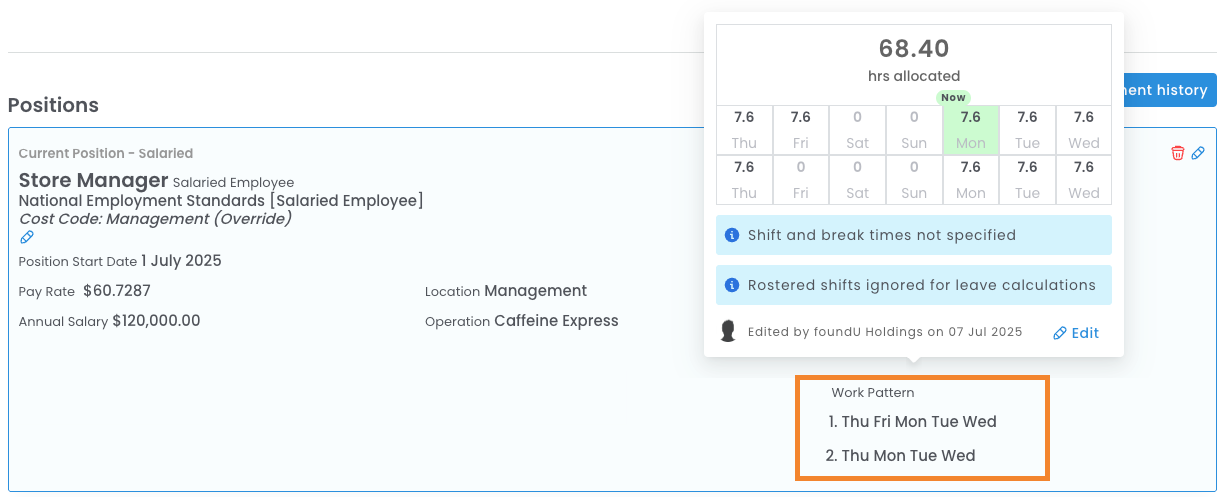This screenshot has height=498, width=1224.
Task: Click info icon beside shift times notice
Action: [731, 235]
